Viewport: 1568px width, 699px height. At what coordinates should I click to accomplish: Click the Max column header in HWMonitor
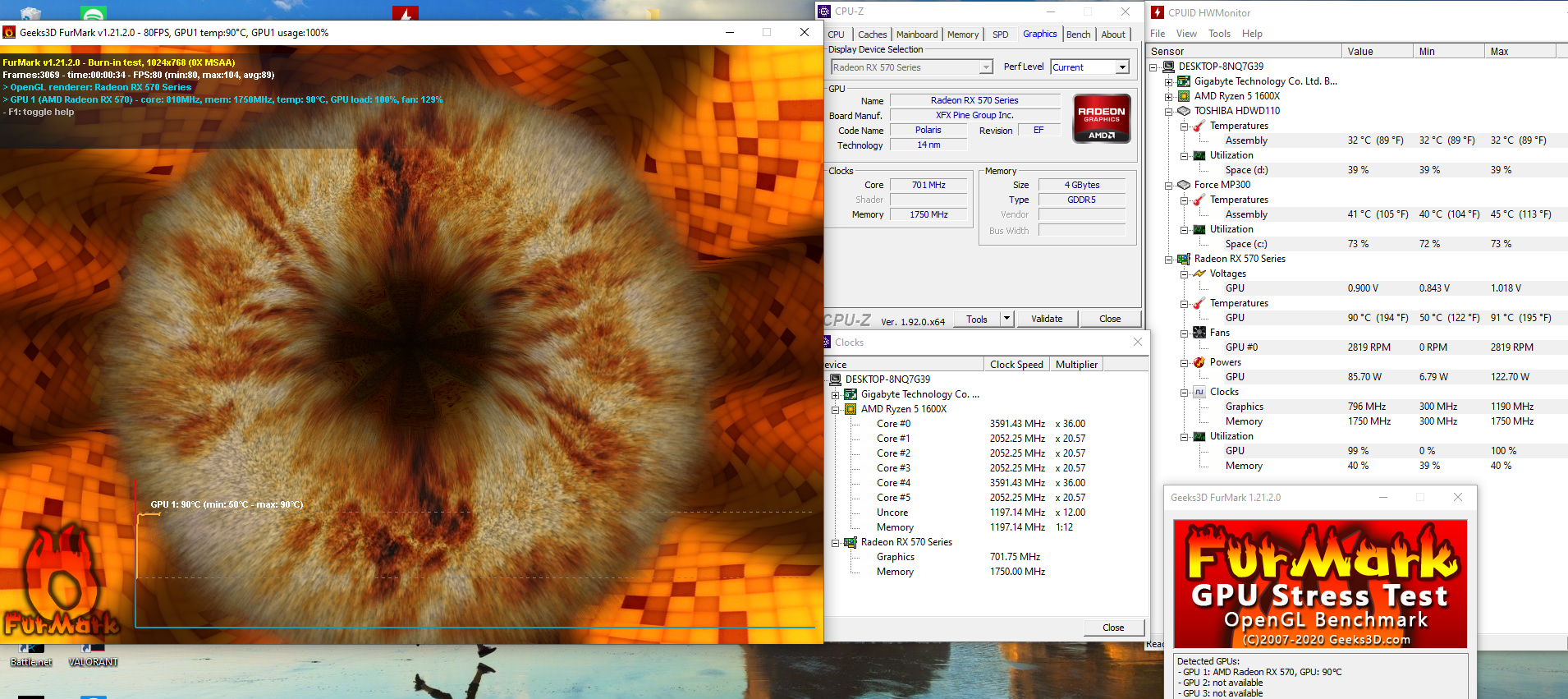coord(1520,51)
